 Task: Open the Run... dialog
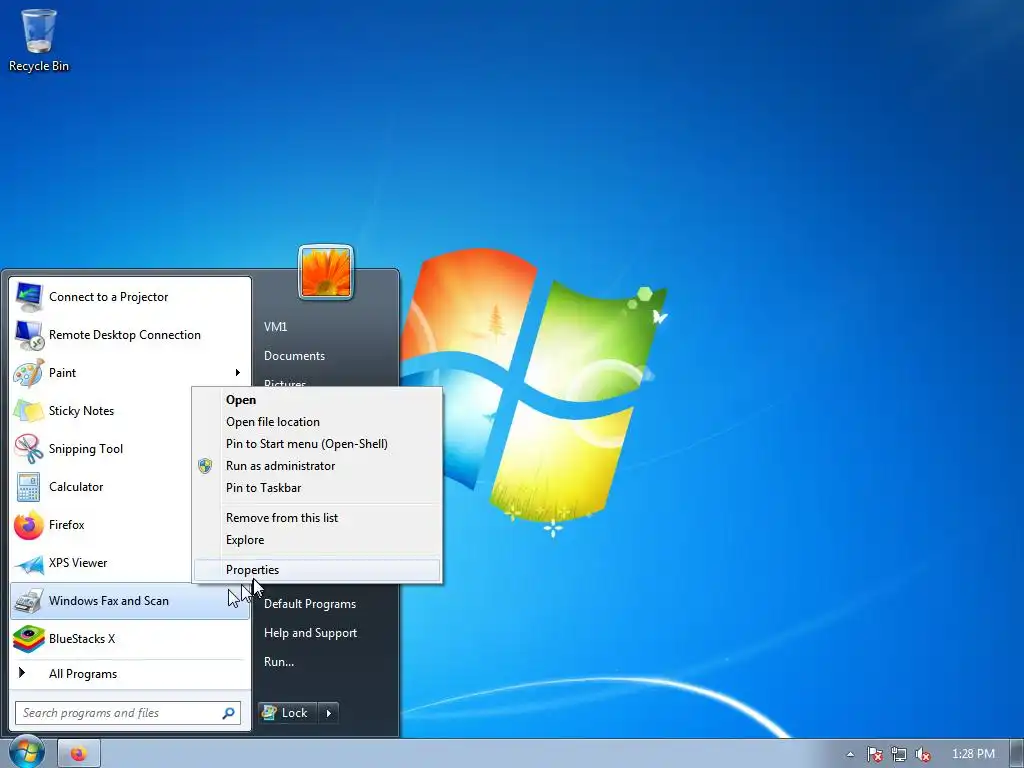(x=279, y=662)
